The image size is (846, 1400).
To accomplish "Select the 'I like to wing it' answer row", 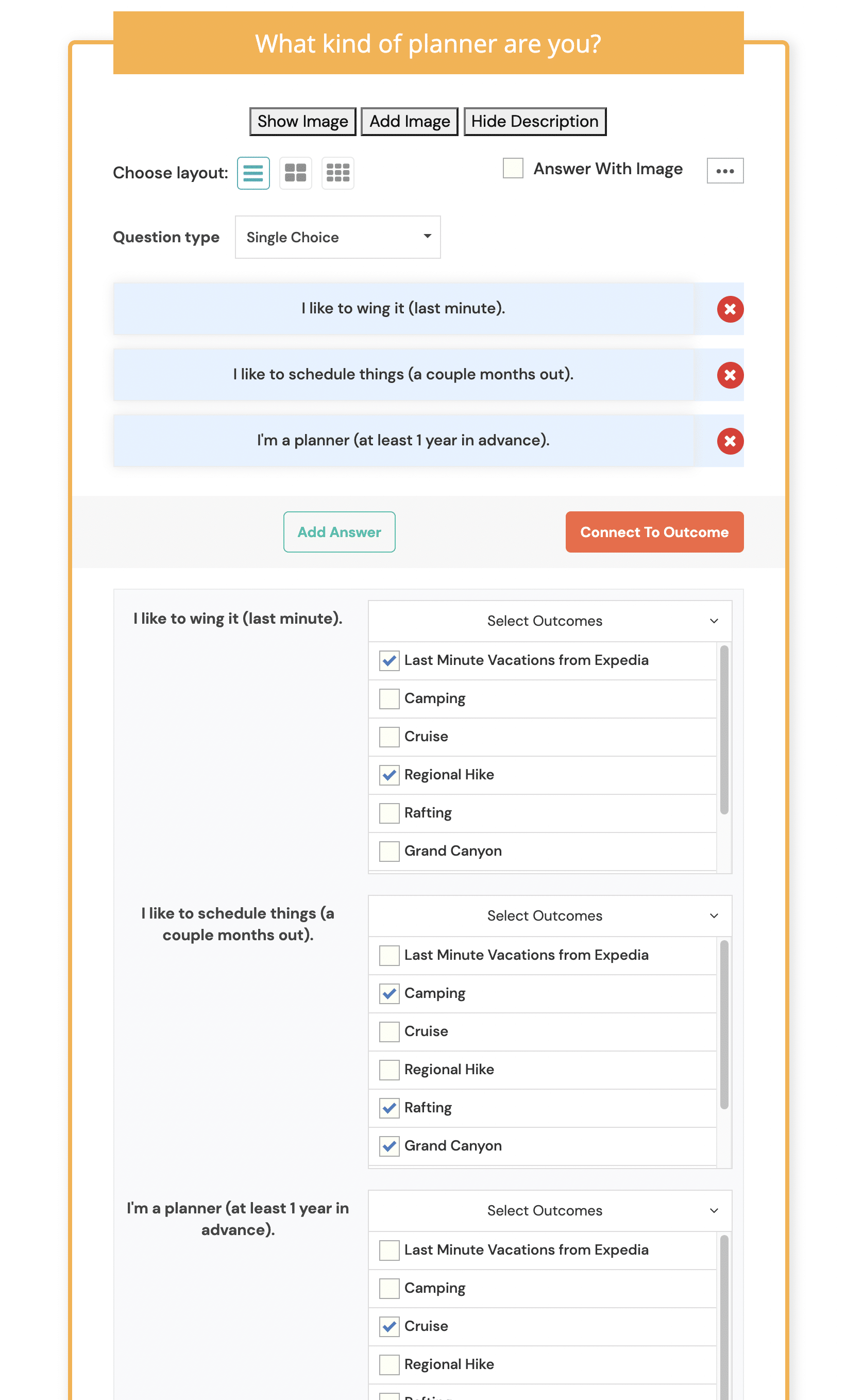I will pyautogui.click(x=403, y=309).
